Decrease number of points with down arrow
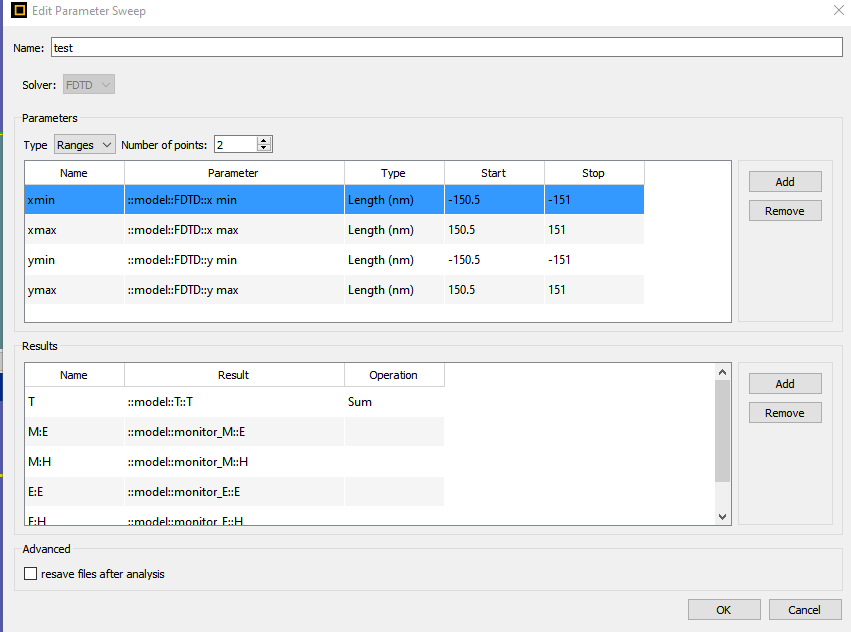Screen dimensions: 851x632 click(264, 149)
